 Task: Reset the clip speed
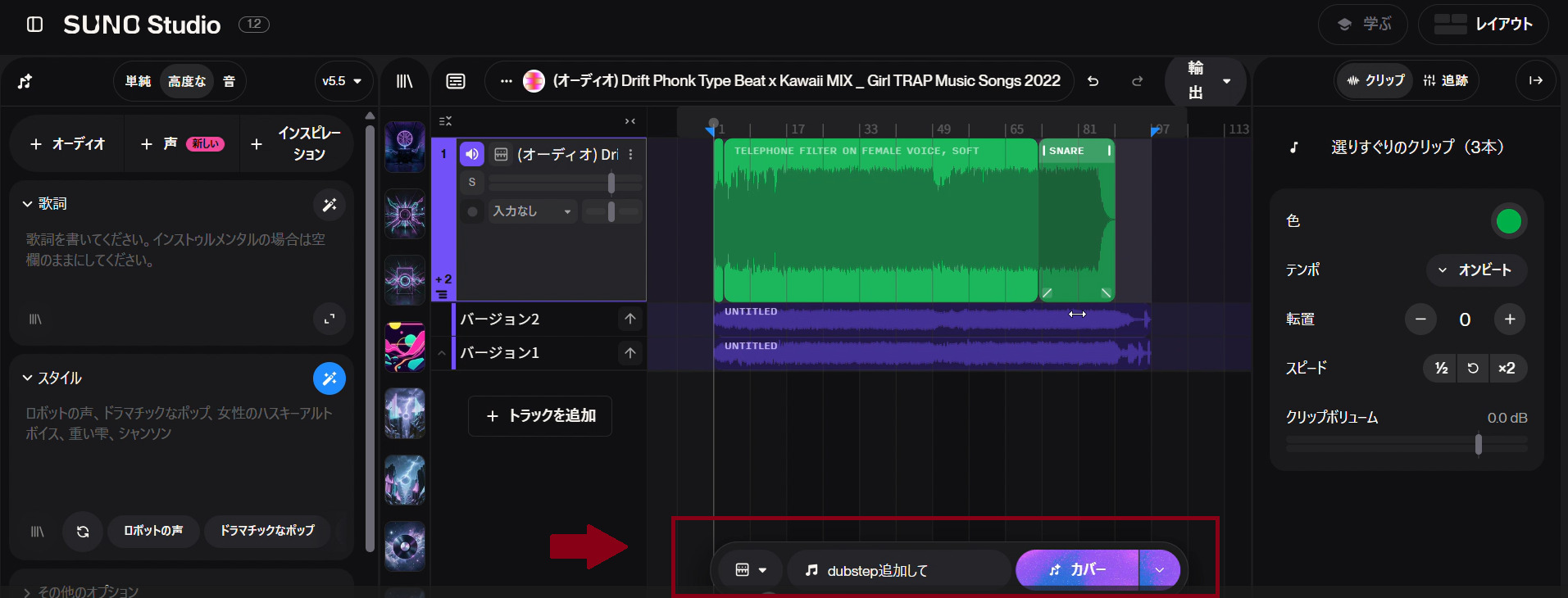point(1473,369)
